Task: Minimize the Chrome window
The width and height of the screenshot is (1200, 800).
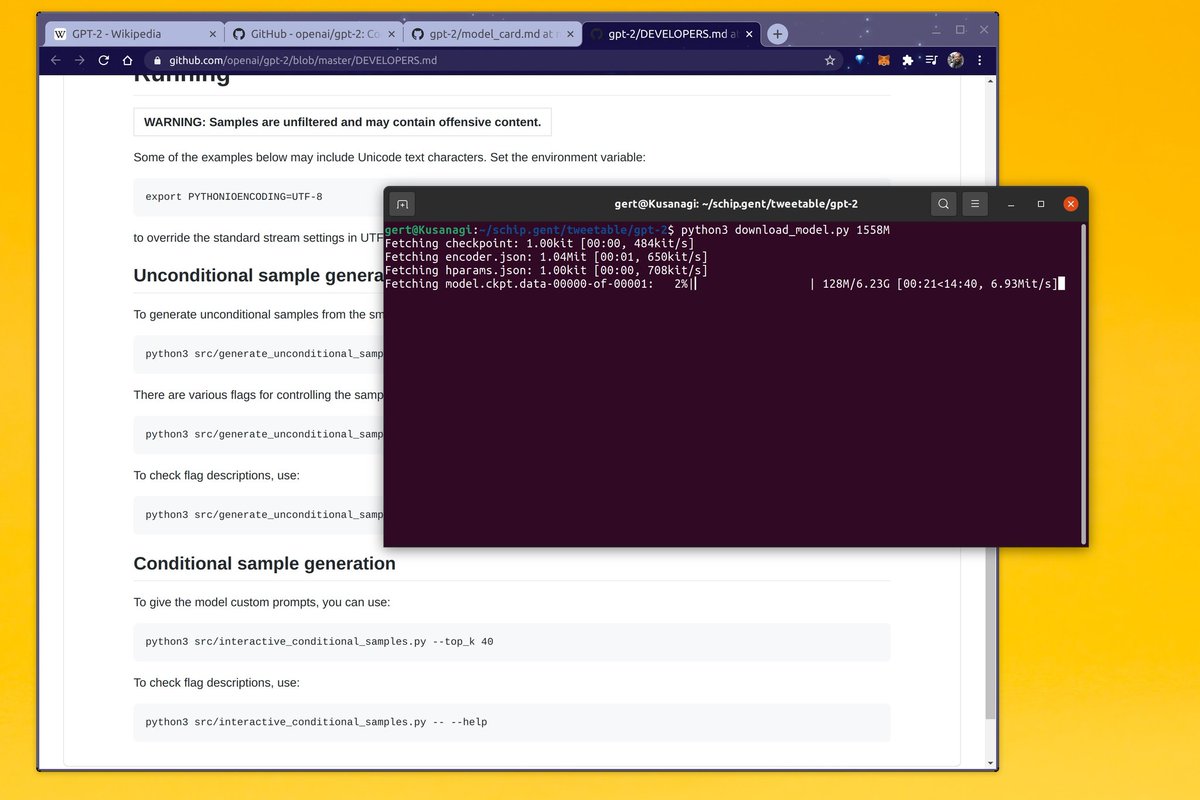Action: pyautogui.click(x=936, y=30)
